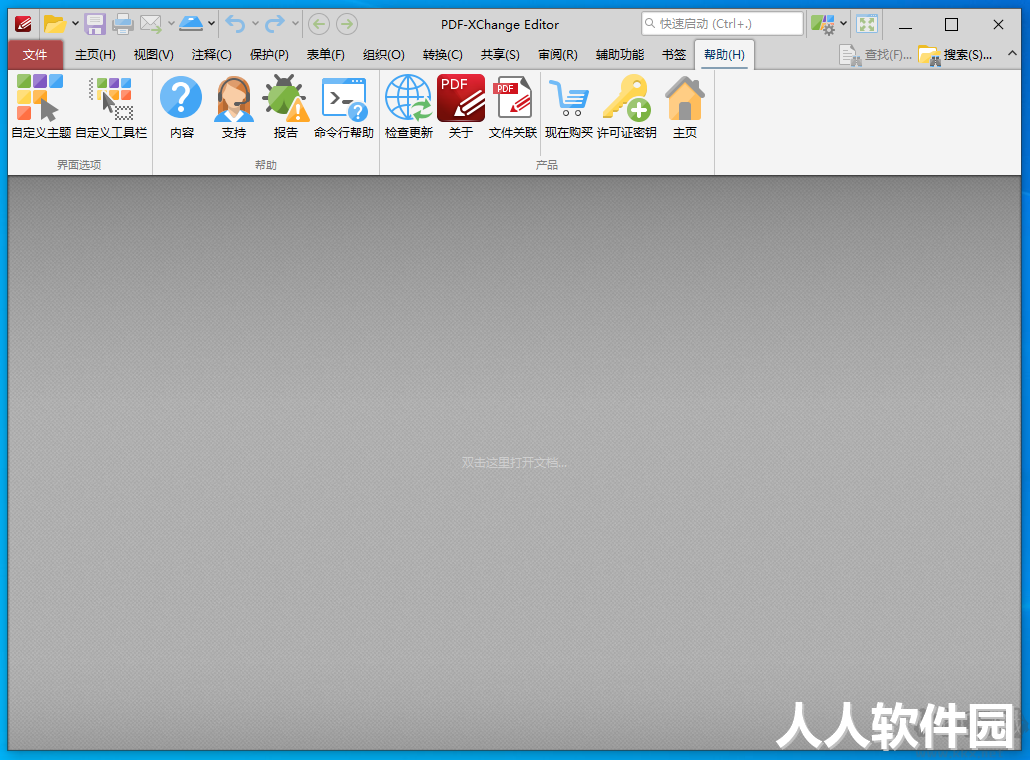
Task: Click the UI options gear icon
Action: [x=822, y=25]
